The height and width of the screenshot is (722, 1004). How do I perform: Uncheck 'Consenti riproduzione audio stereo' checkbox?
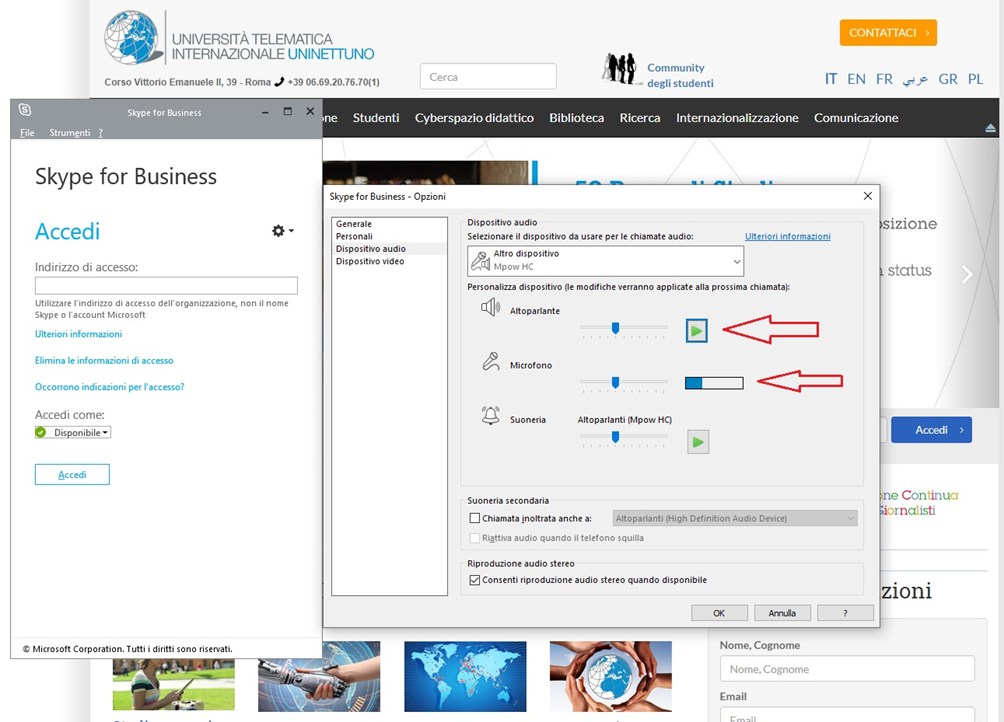(475, 580)
